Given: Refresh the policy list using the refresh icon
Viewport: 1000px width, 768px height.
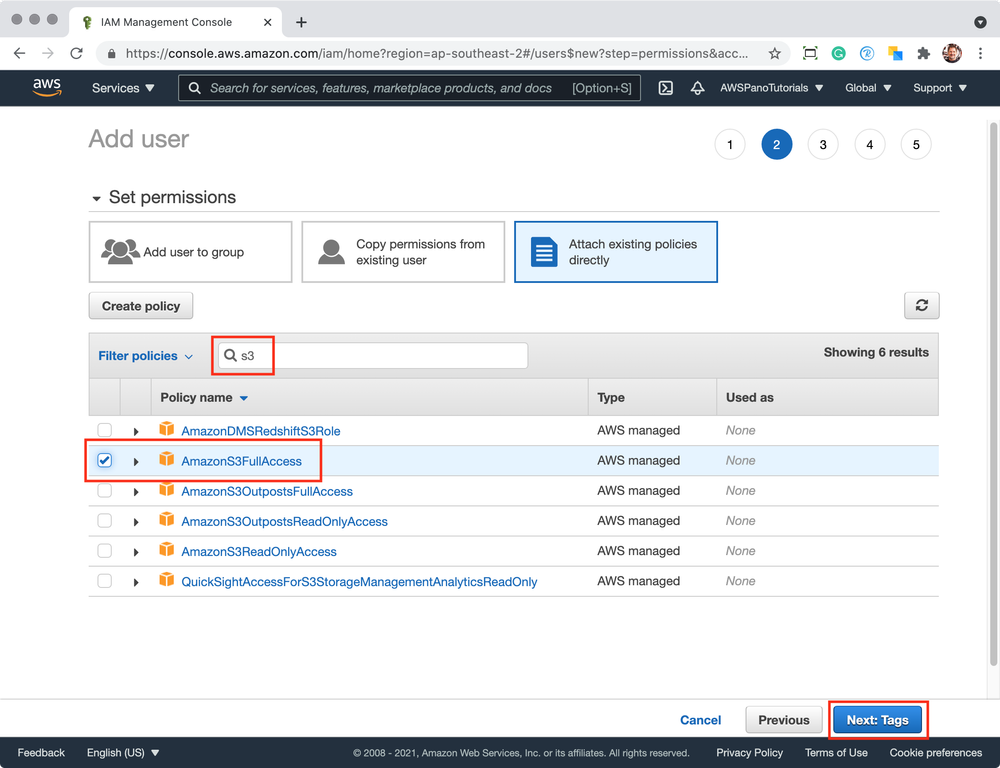Looking at the screenshot, I should 922,306.
